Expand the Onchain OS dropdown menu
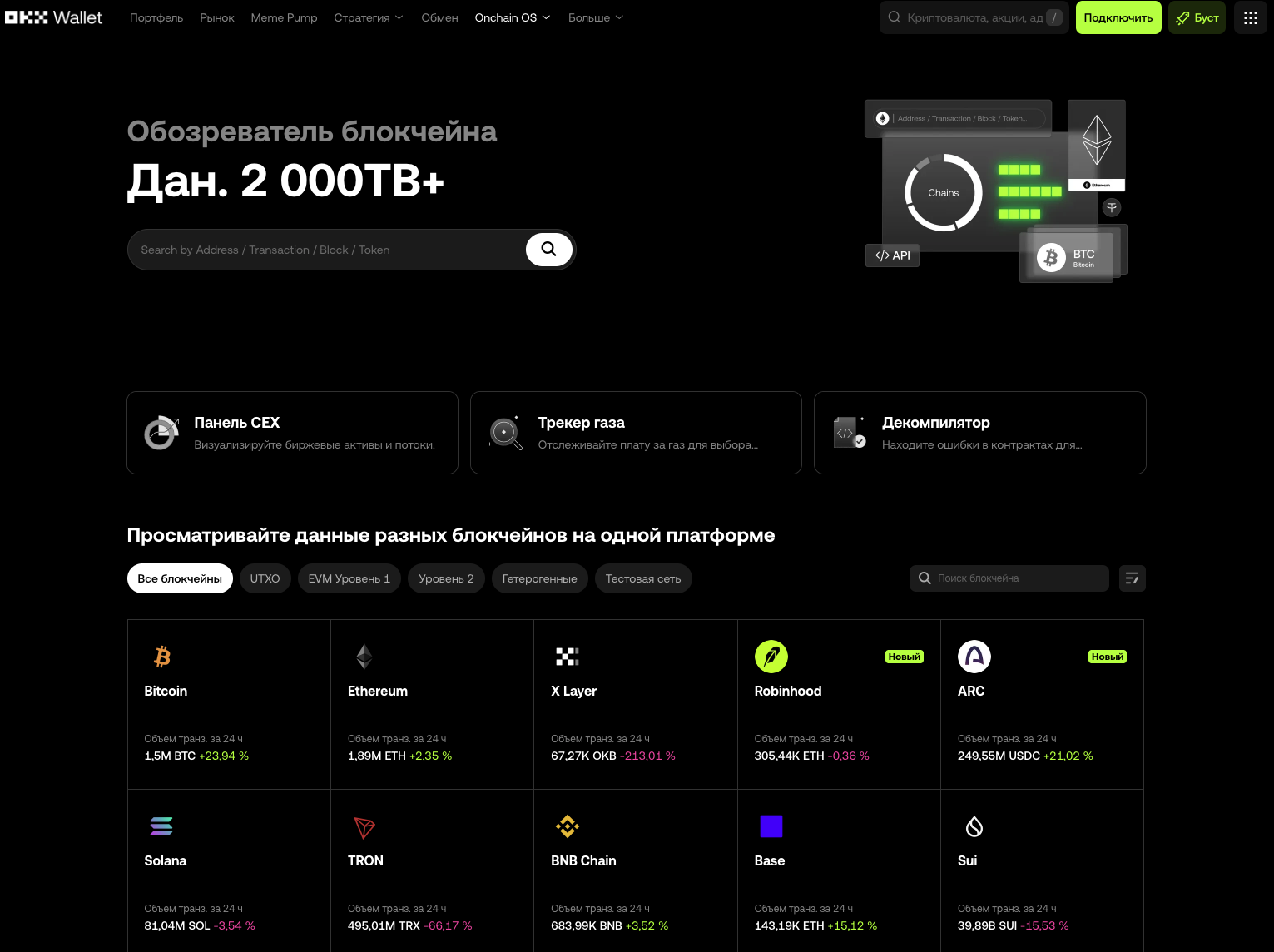Viewport: 1274px width, 952px height. coord(513,17)
